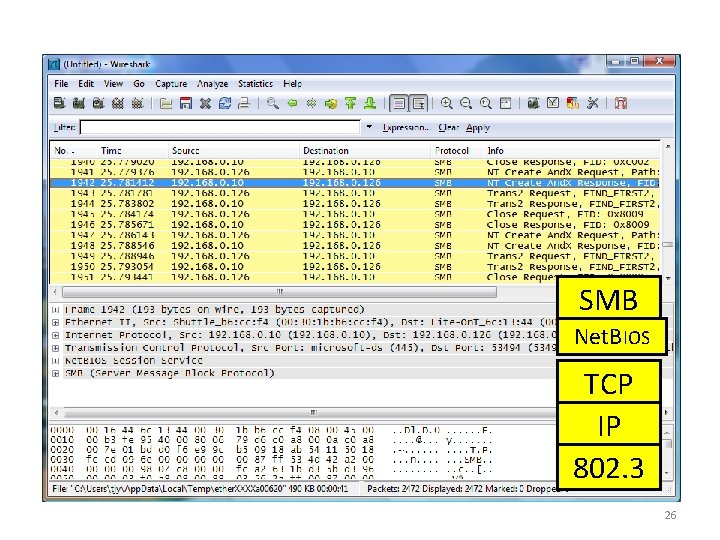Expand the Transmission Control Protocol row
The width and height of the screenshot is (720, 540).
[x=56, y=349]
